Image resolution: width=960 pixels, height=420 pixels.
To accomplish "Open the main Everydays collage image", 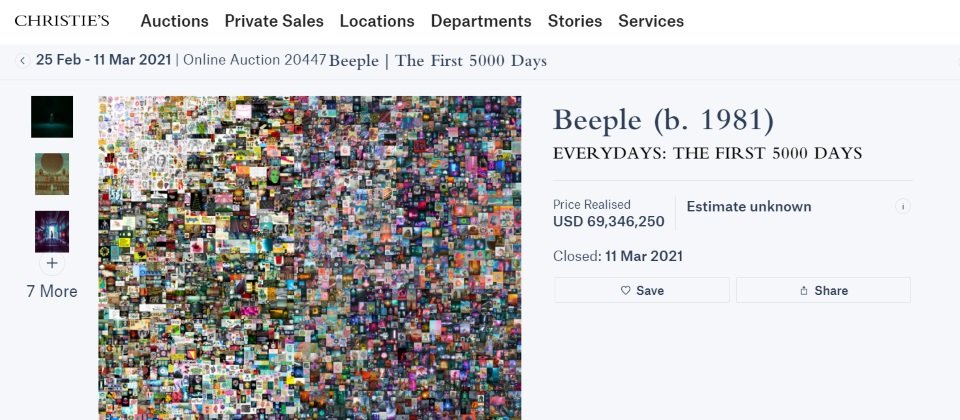I will tap(310, 257).
